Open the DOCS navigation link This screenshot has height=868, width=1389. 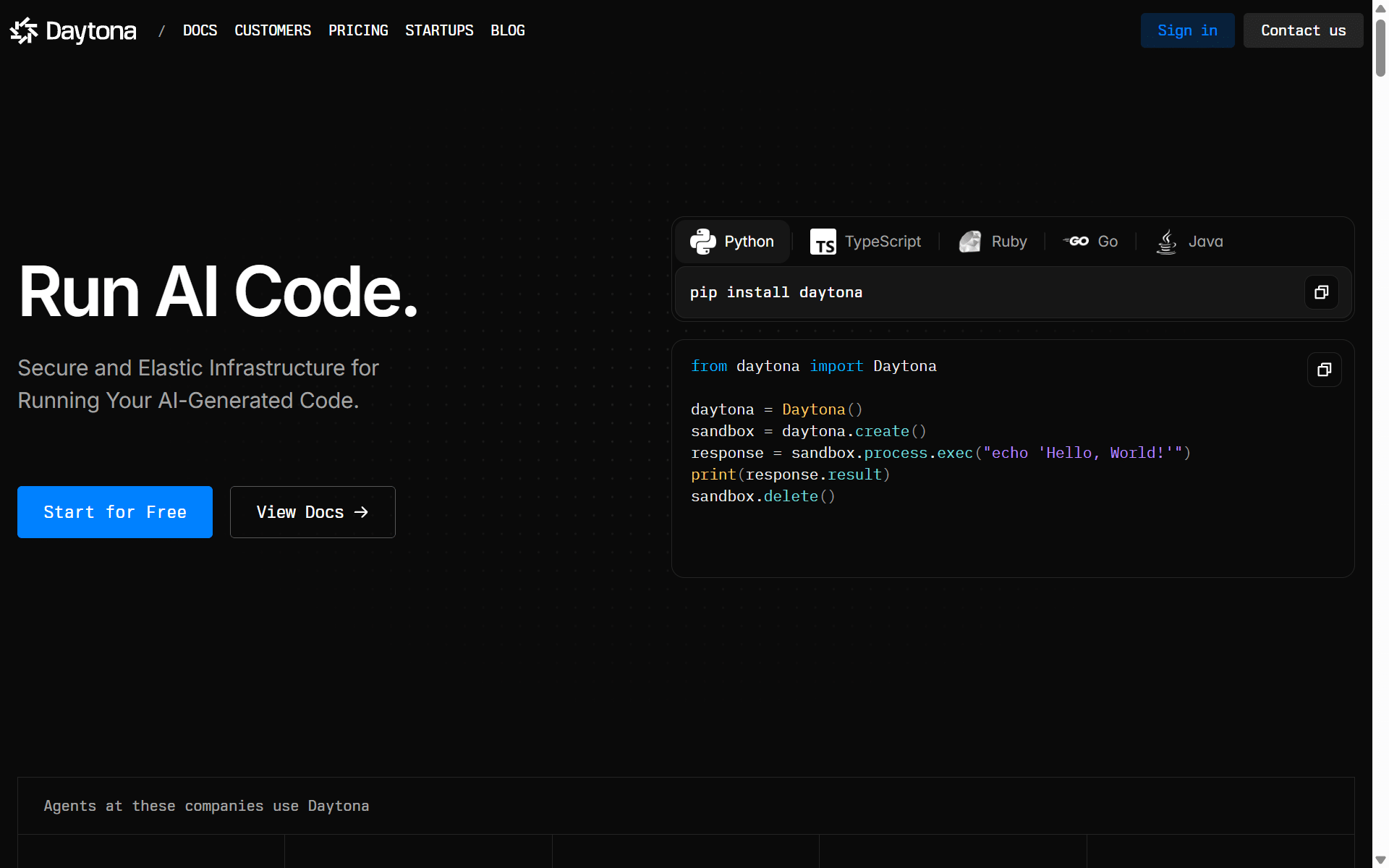tap(200, 30)
